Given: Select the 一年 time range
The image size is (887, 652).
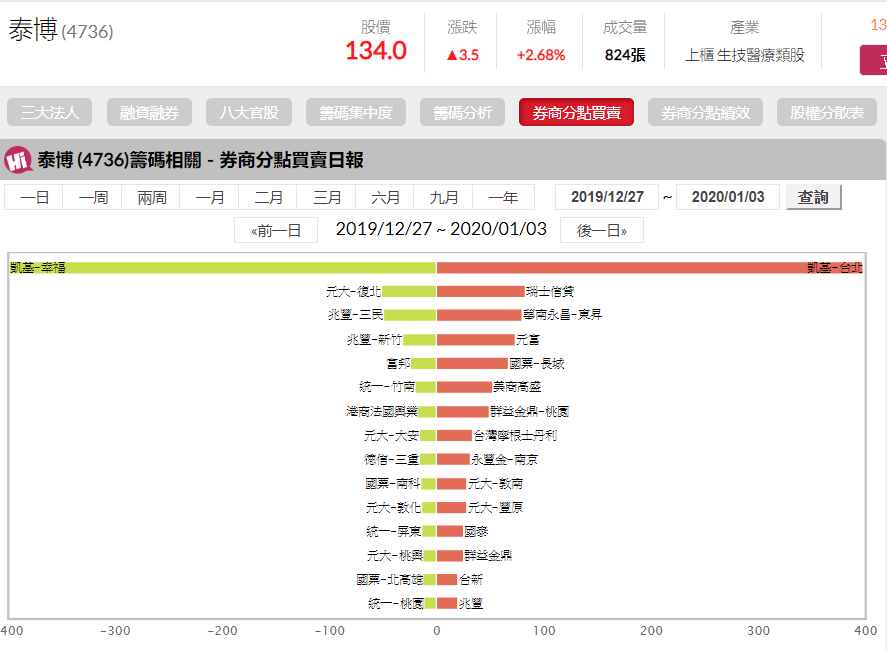Looking at the screenshot, I should [x=502, y=196].
